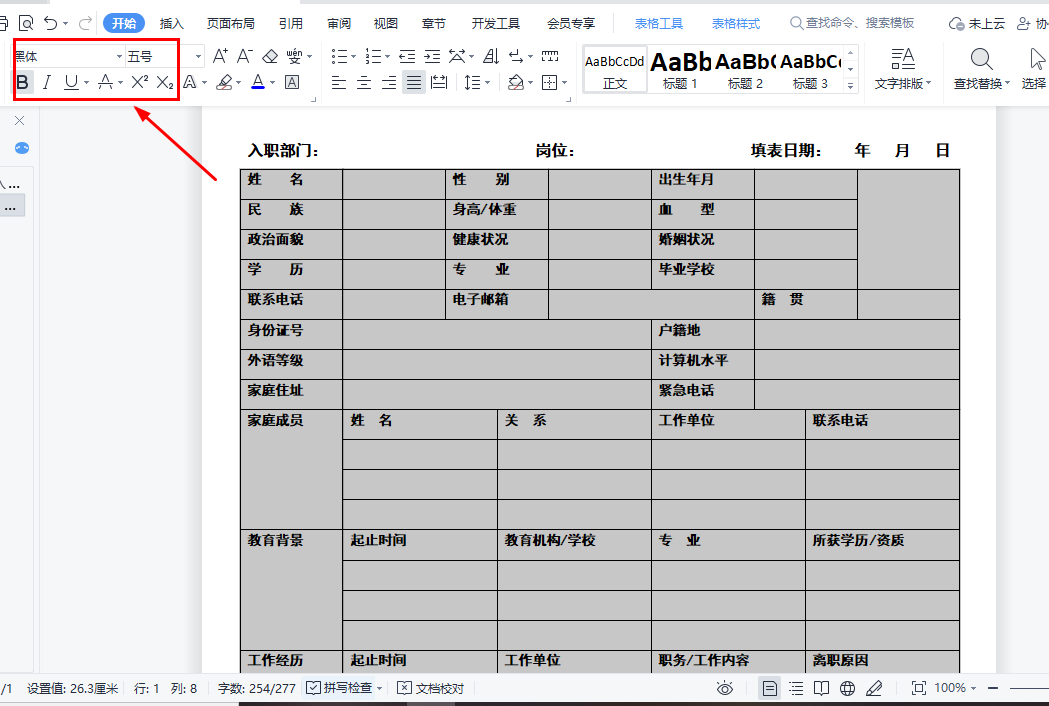Apply 标题 1 style

point(680,70)
